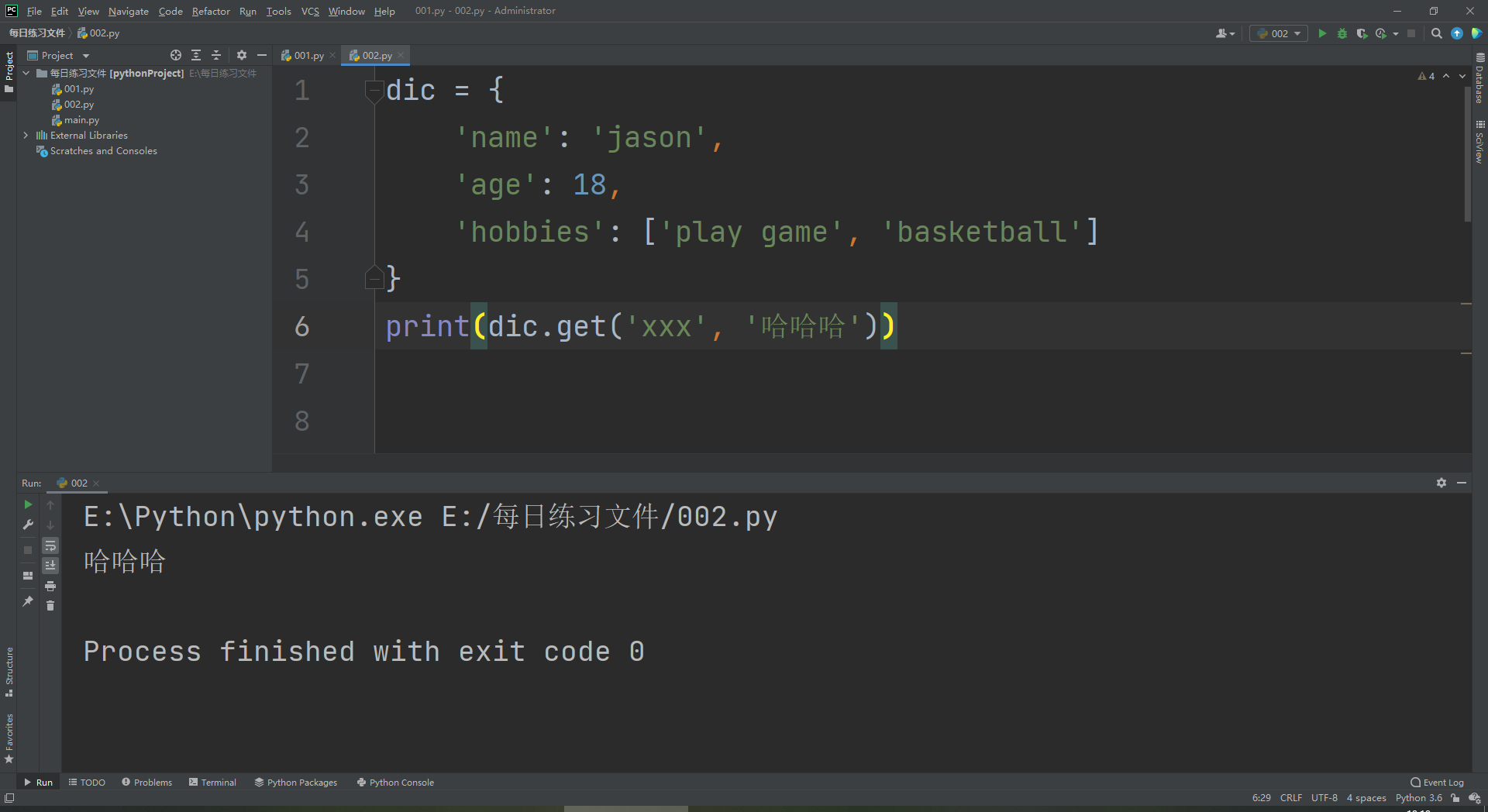Expand the External Libraries node

coord(26,135)
